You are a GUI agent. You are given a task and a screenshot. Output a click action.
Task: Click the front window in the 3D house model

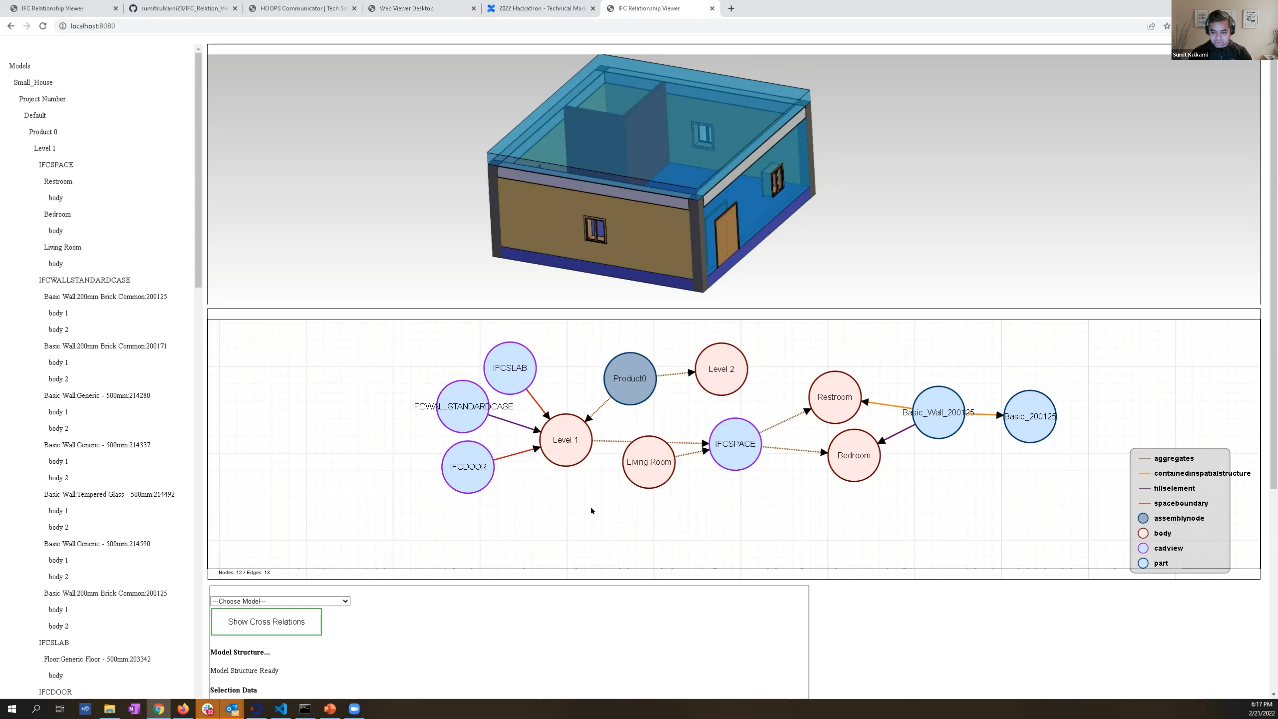pyautogui.click(x=595, y=230)
